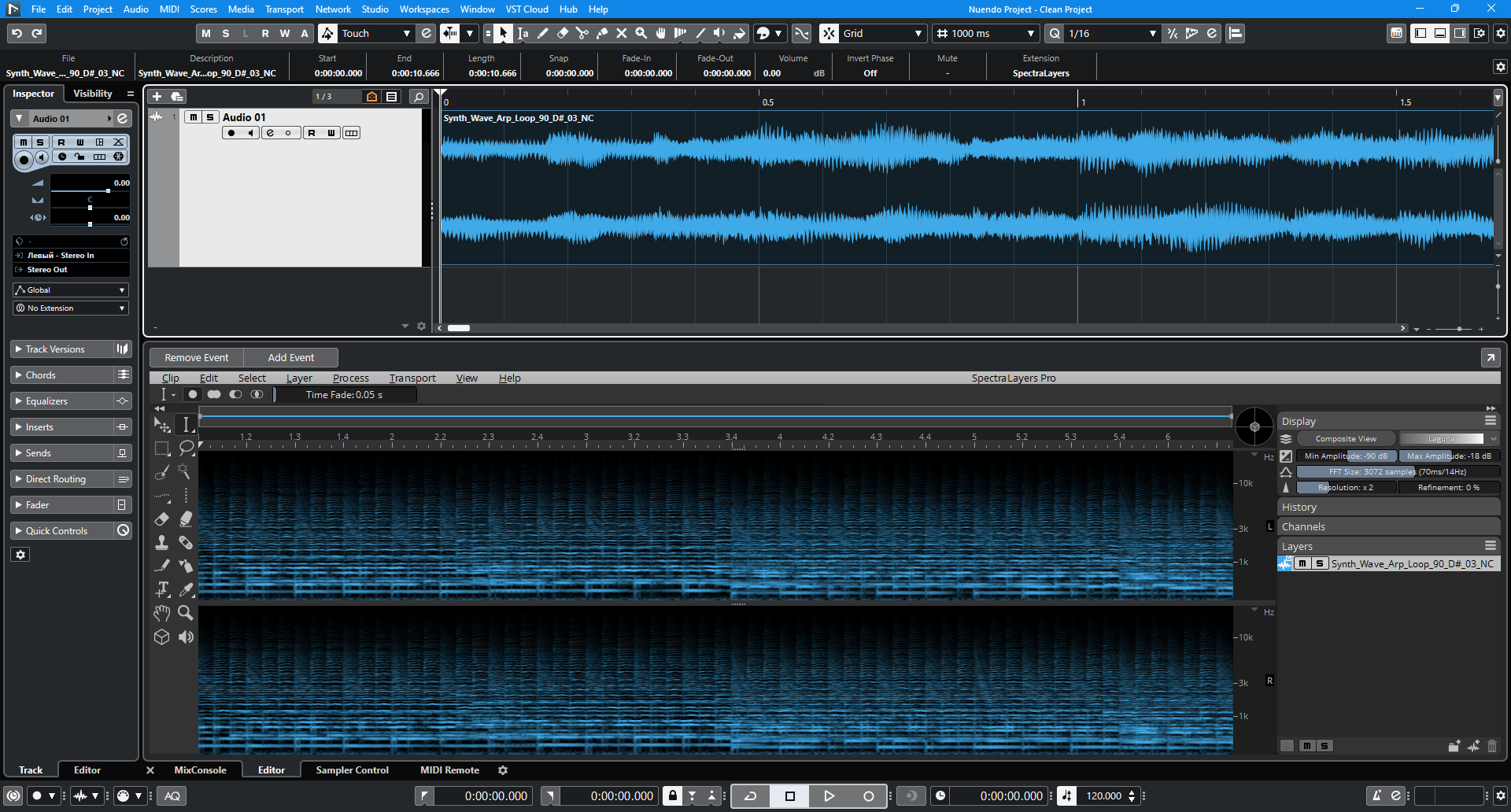Select SpectraLayers playback speaker tool
This screenshot has height=812, width=1511.
tap(186, 637)
